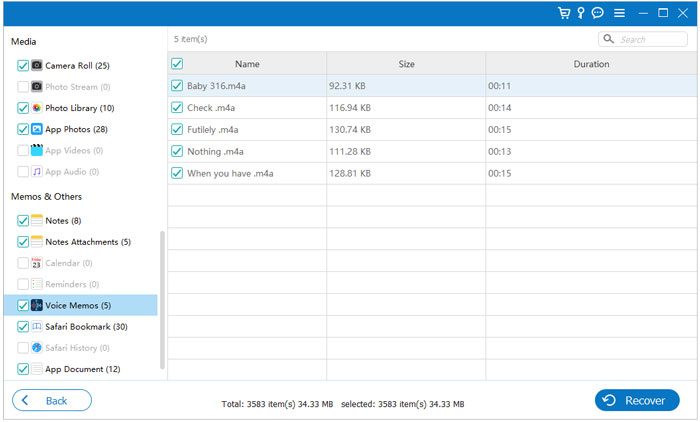Screen dimensions: 700x422
Task: Click the Recover button
Action: click(637, 400)
